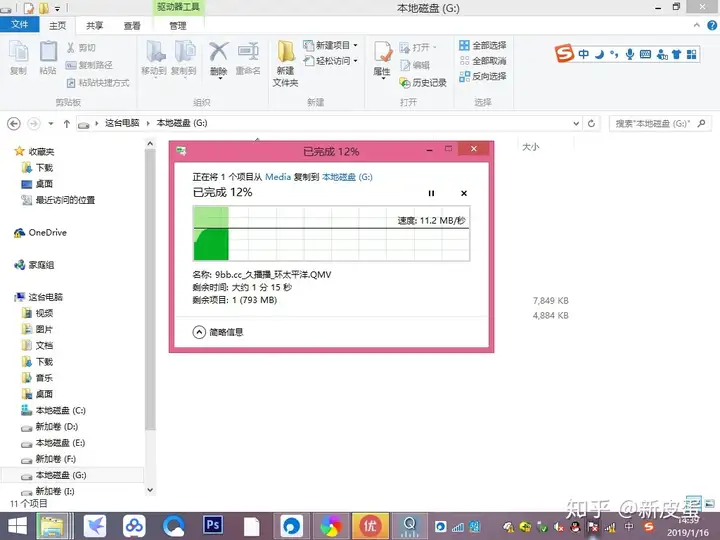Collapse the ribbon with the chevron

coord(697,25)
